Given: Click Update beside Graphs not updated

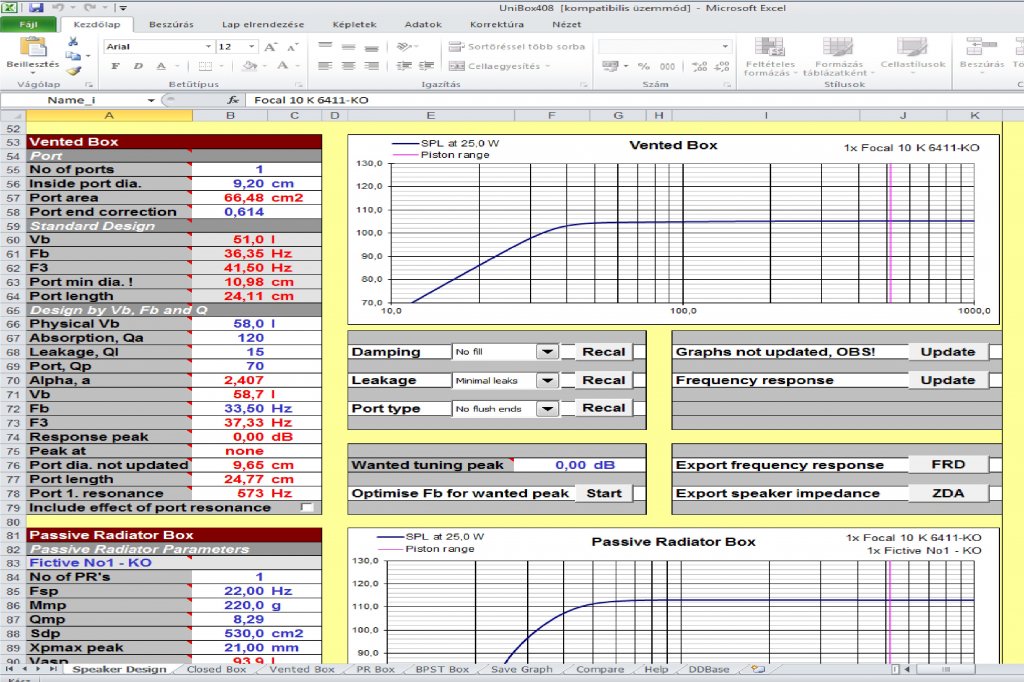Looking at the screenshot, I should click(948, 351).
